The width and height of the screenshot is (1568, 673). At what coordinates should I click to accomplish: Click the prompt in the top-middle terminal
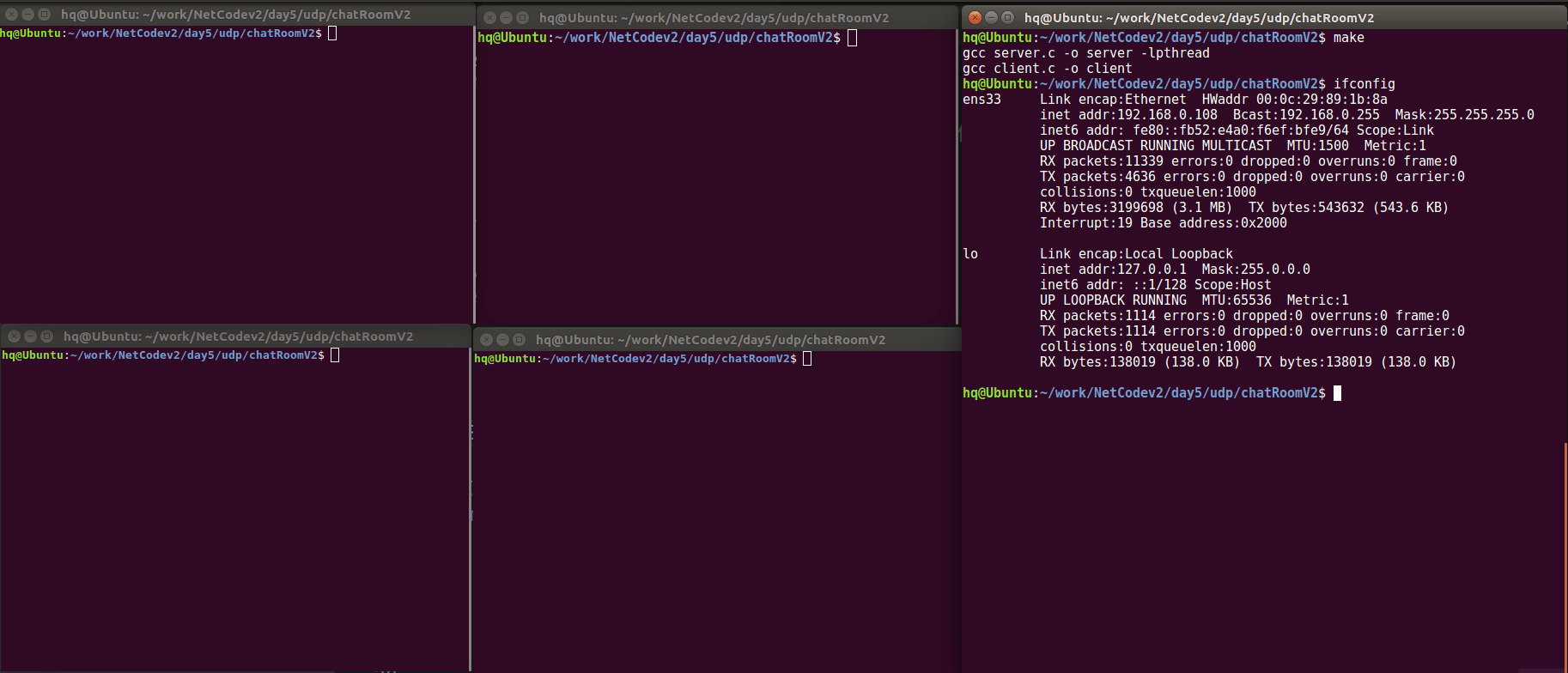pyautogui.click(x=659, y=38)
